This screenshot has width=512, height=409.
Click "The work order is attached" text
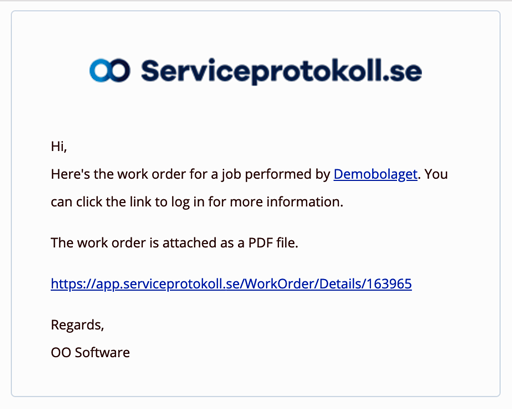coord(134,243)
